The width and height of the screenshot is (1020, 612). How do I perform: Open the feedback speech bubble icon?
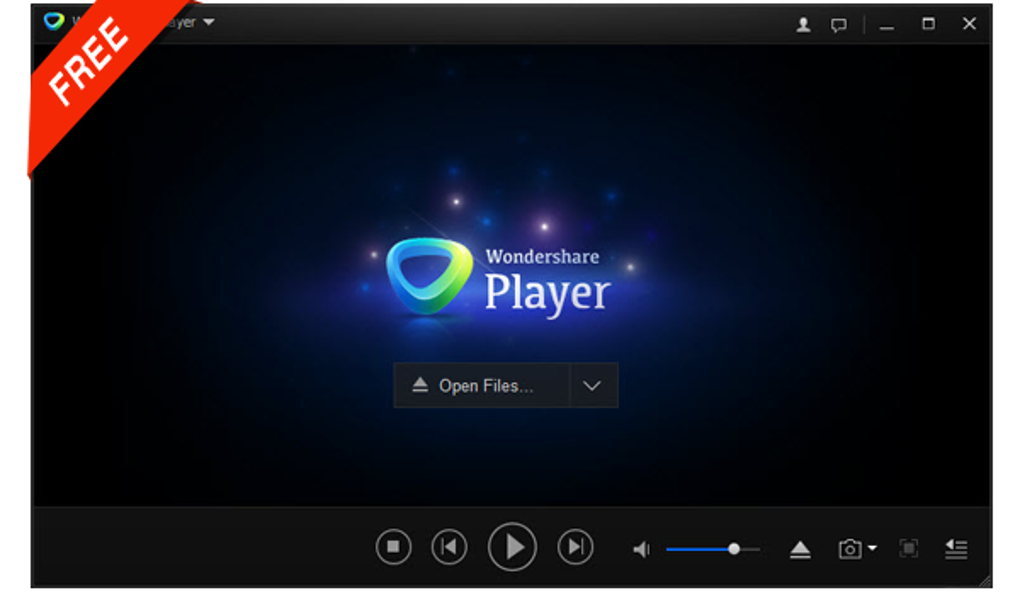click(839, 25)
